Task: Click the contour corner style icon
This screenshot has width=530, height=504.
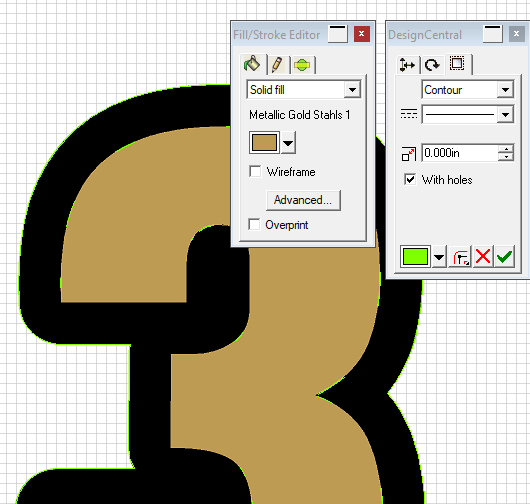Action: [x=460, y=256]
